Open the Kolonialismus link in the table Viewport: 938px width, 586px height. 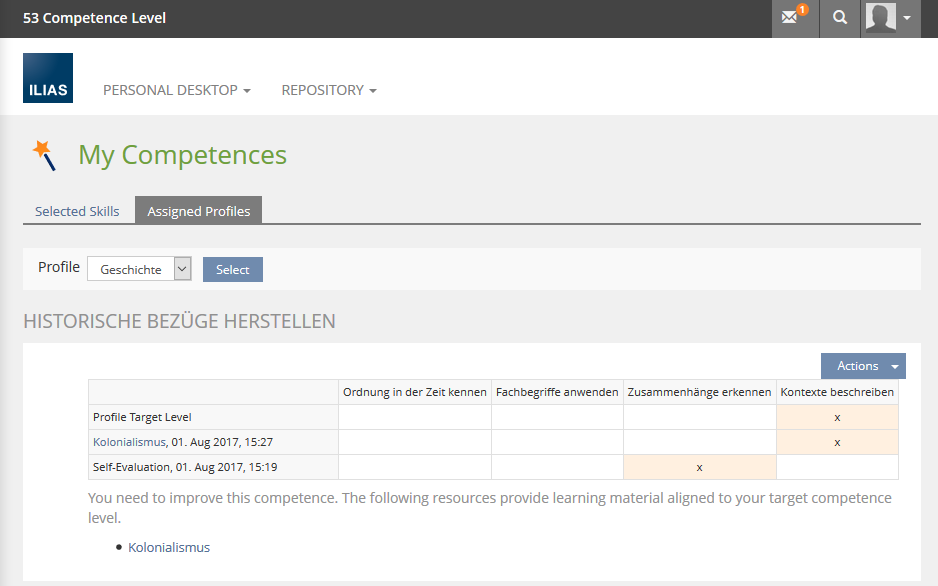pos(129,442)
